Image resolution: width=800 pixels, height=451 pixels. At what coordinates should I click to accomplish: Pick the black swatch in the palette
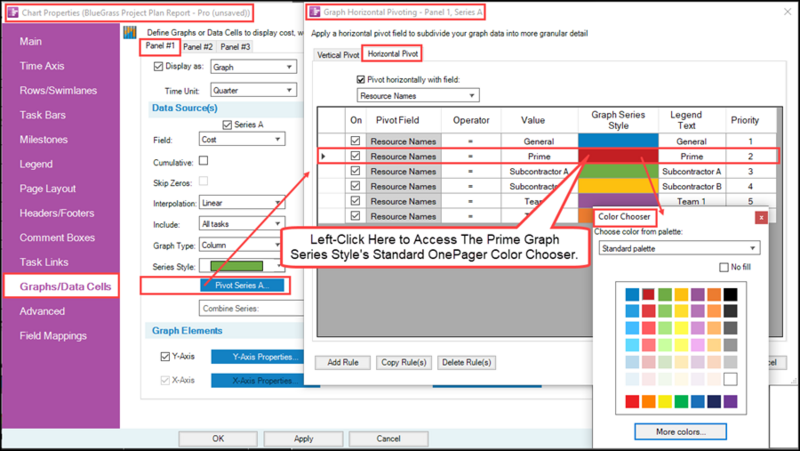pos(730,294)
